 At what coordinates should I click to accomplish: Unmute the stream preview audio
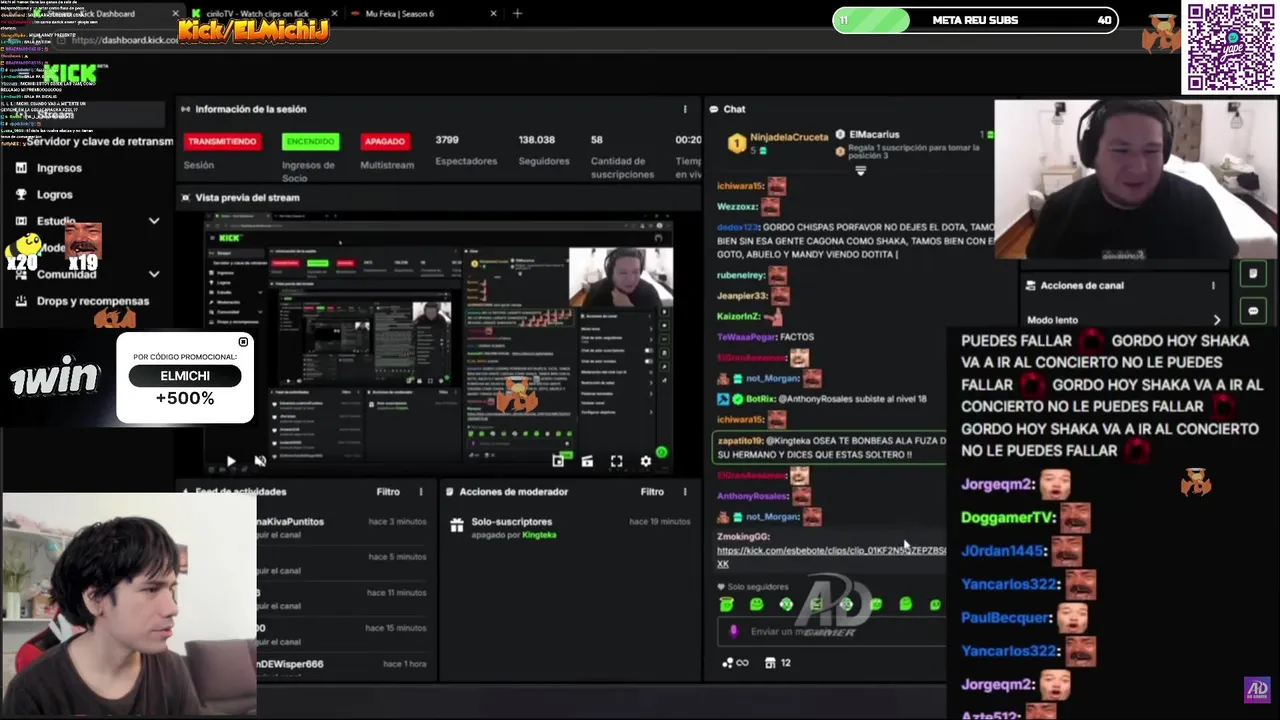[260, 461]
